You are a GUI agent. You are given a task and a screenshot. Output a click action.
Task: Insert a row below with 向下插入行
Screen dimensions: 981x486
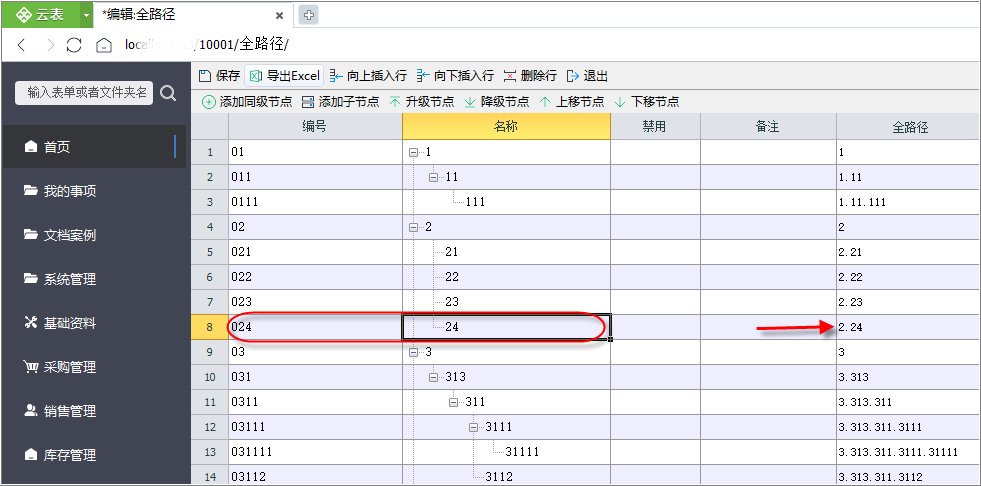pyautogui.click(x=455, y=76)
